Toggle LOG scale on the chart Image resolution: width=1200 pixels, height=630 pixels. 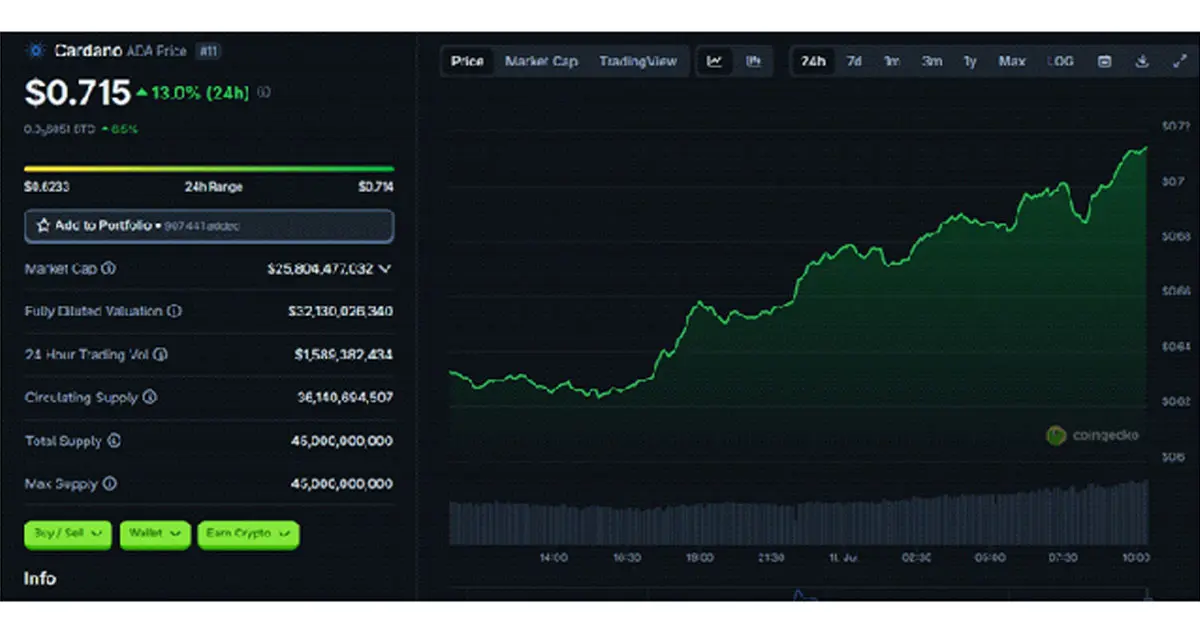click(x=1060, y=62)
